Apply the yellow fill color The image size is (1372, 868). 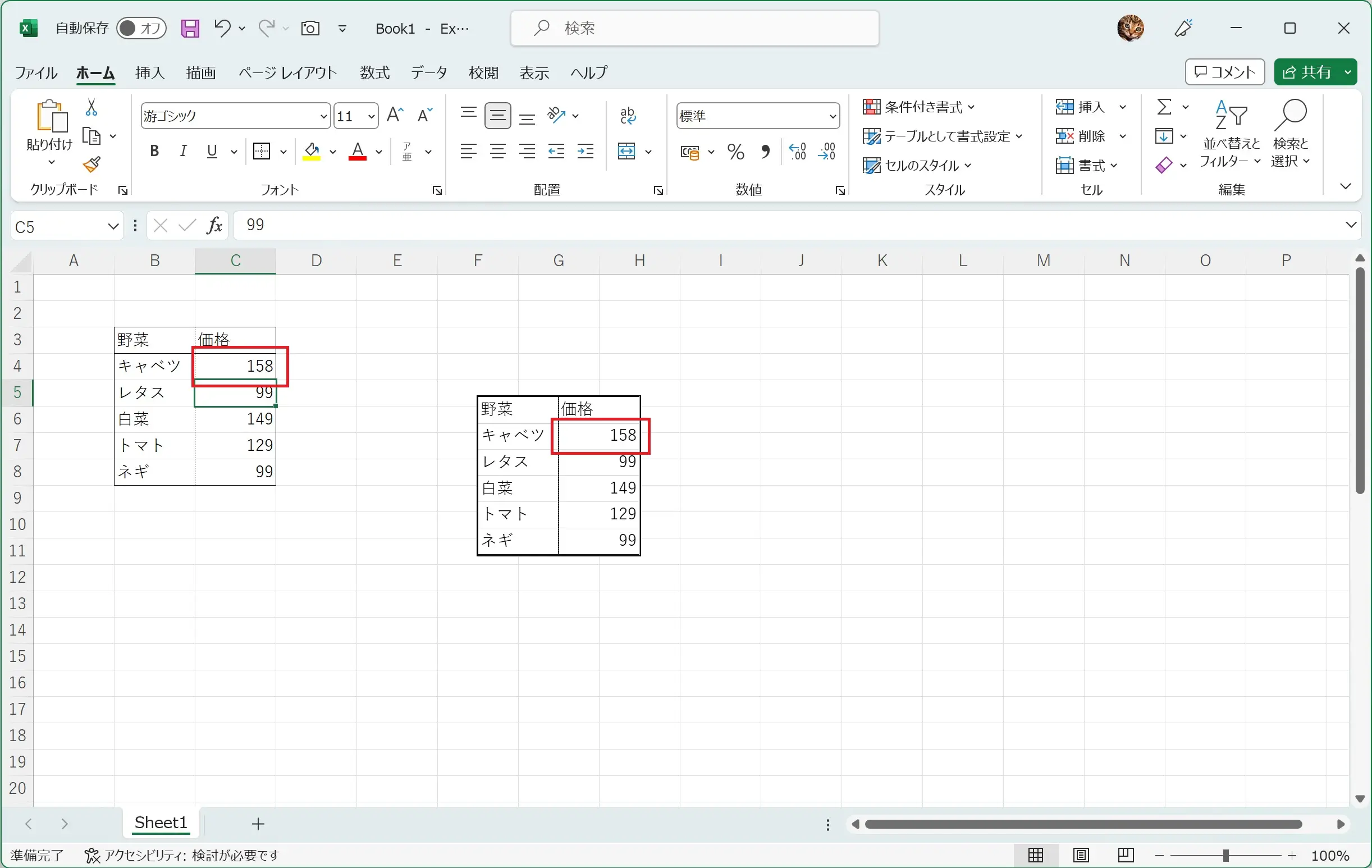click(311, 152)
